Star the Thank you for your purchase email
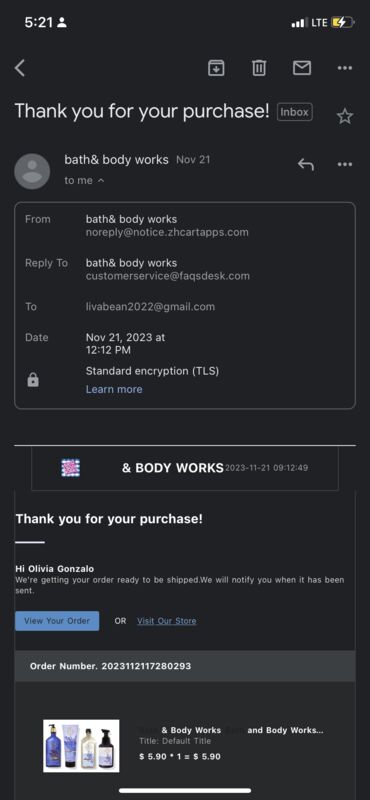This screenshot has width=370, height=800. tap(345, 116)
